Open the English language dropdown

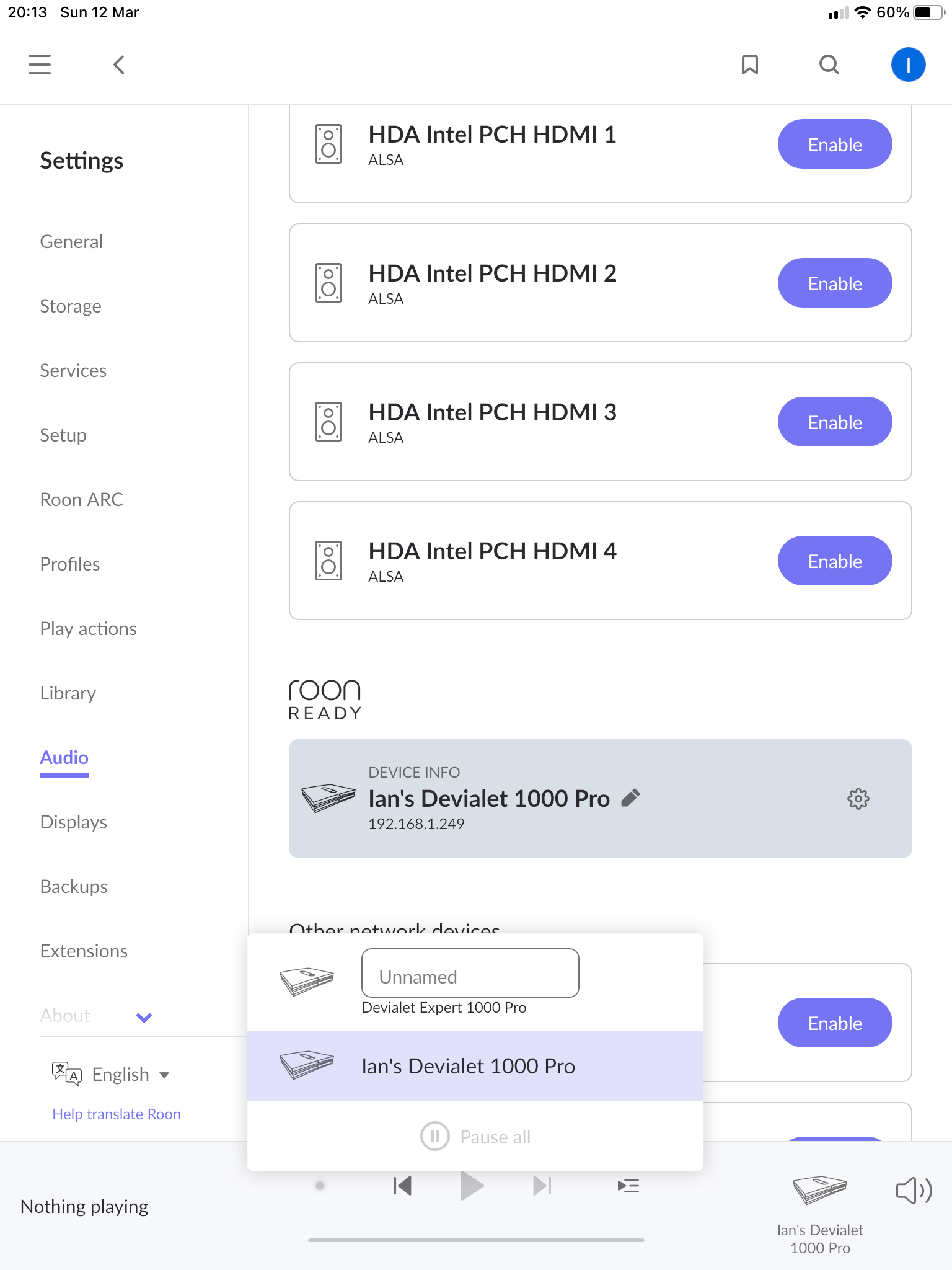130,1075
